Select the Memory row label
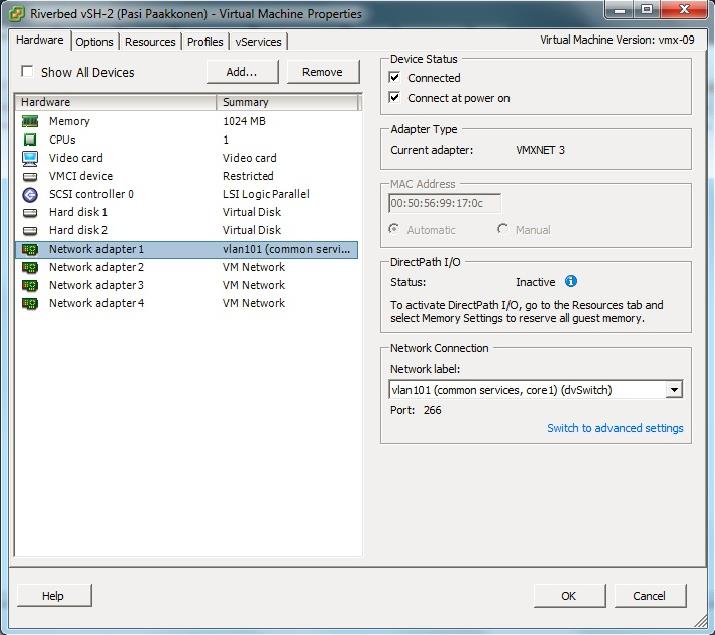Image resolution: width=715 pixels, height=635 pixels. 69,121
